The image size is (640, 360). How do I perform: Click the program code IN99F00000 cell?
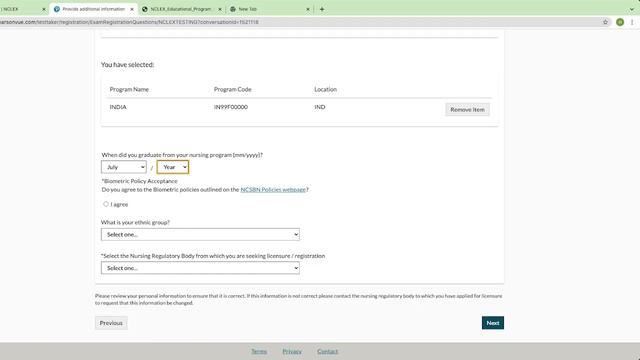point(231,107)
